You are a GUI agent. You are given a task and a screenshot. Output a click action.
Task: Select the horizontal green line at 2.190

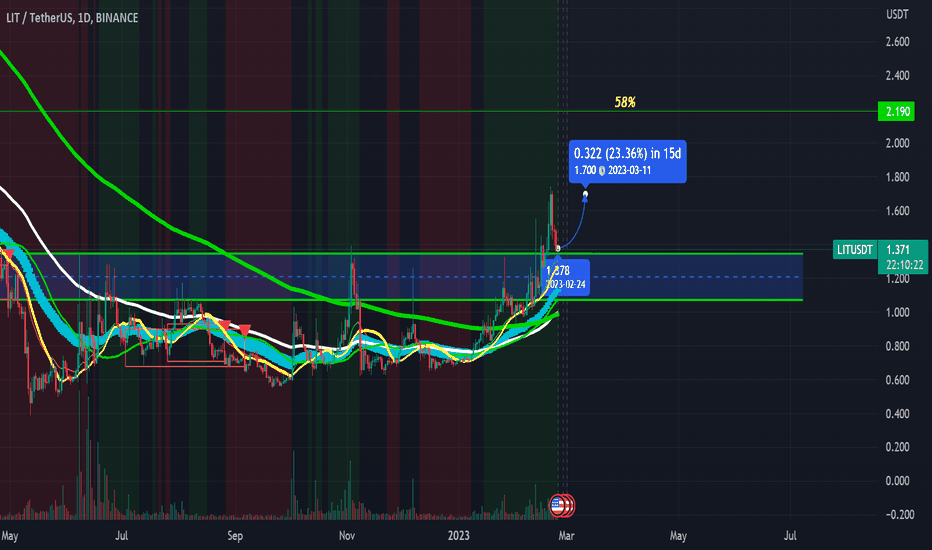point(439,111)
